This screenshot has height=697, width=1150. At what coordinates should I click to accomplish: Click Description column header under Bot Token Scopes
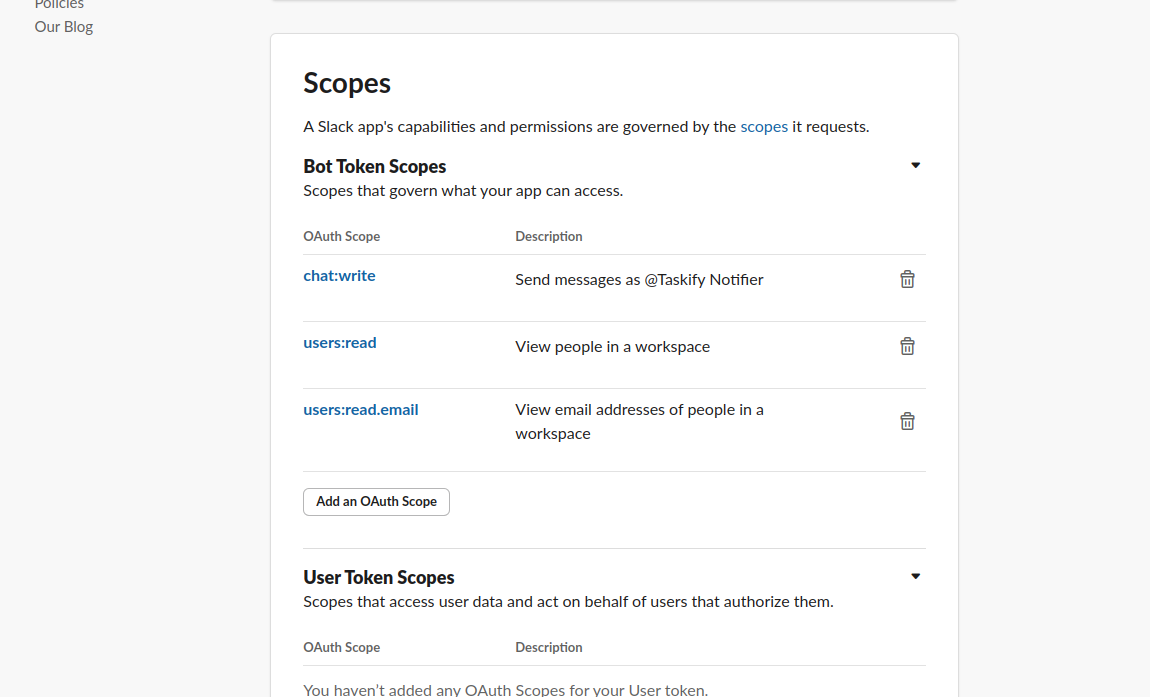point(549,237)
